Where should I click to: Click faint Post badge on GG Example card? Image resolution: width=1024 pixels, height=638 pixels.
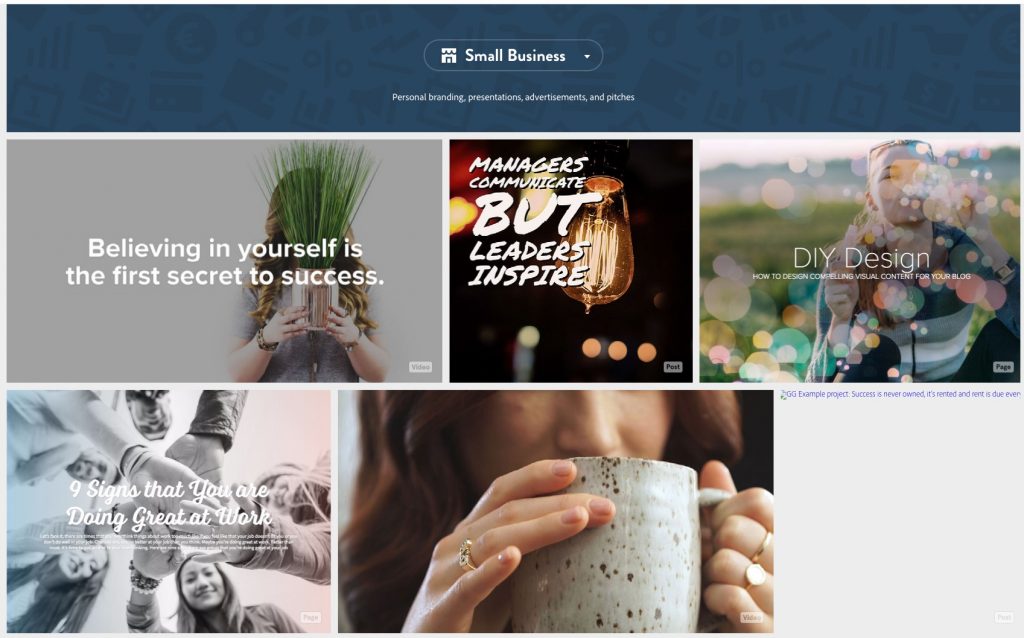click(x=1004, y=617)
